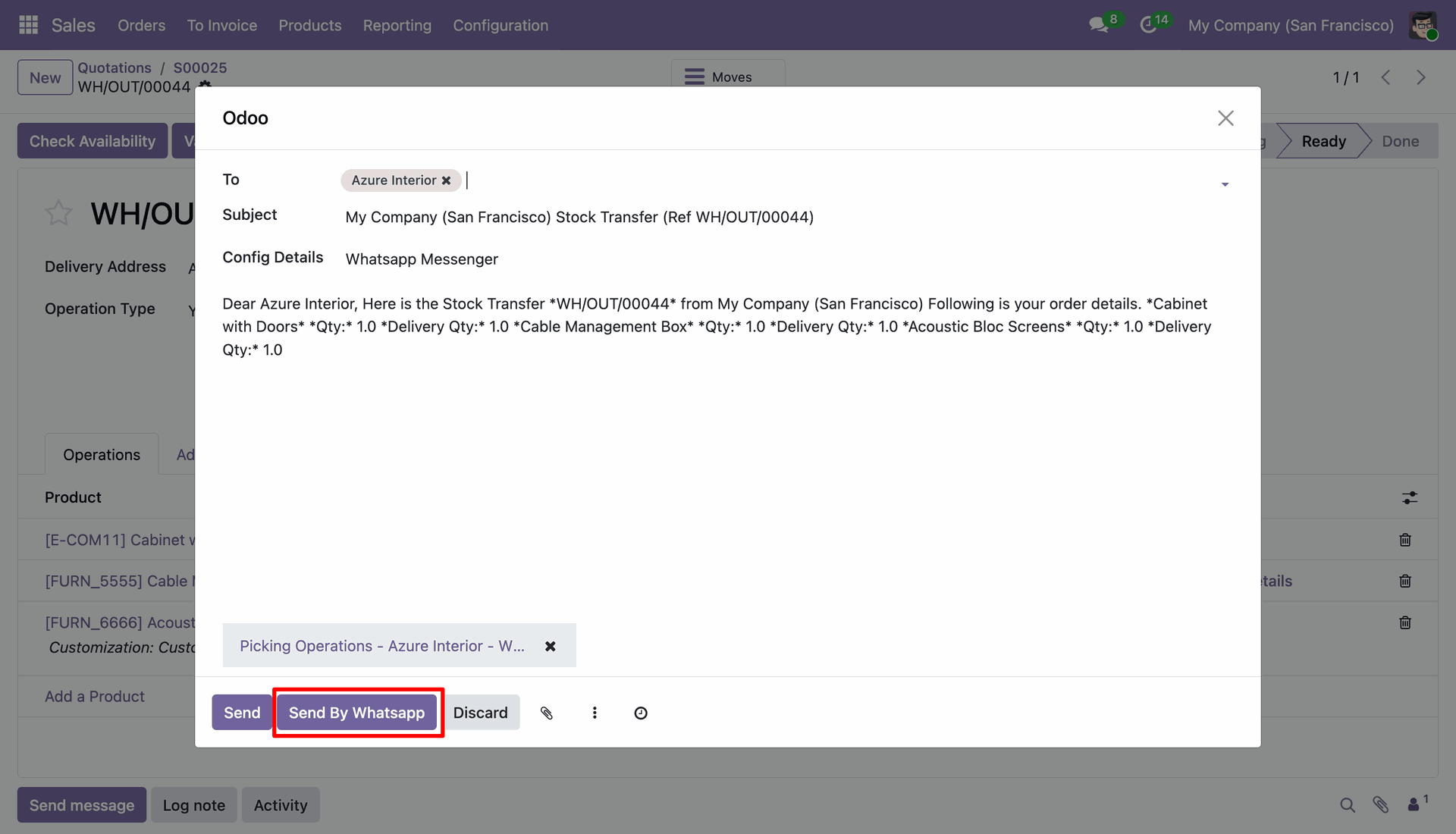
Task: Click the chatter paperclip attachments icon
Action: tap(1380, 805)
